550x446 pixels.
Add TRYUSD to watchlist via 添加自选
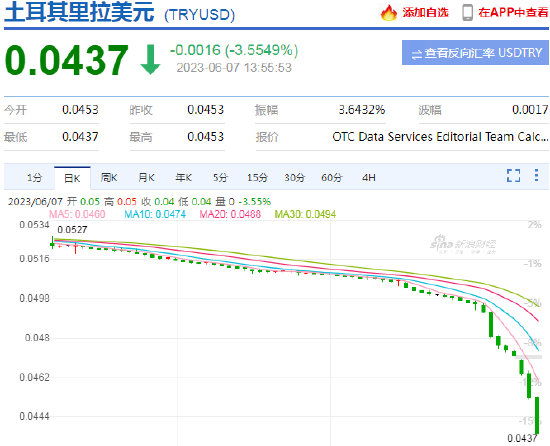[x=425, y=13]
